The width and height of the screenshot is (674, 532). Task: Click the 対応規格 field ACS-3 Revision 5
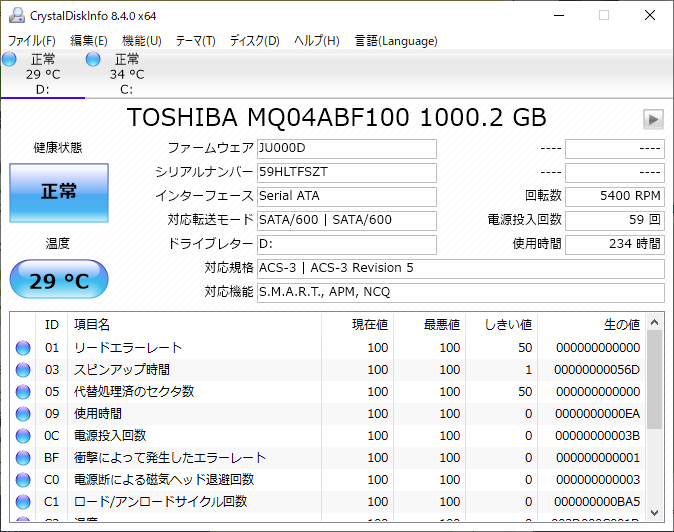coord(461,269)
